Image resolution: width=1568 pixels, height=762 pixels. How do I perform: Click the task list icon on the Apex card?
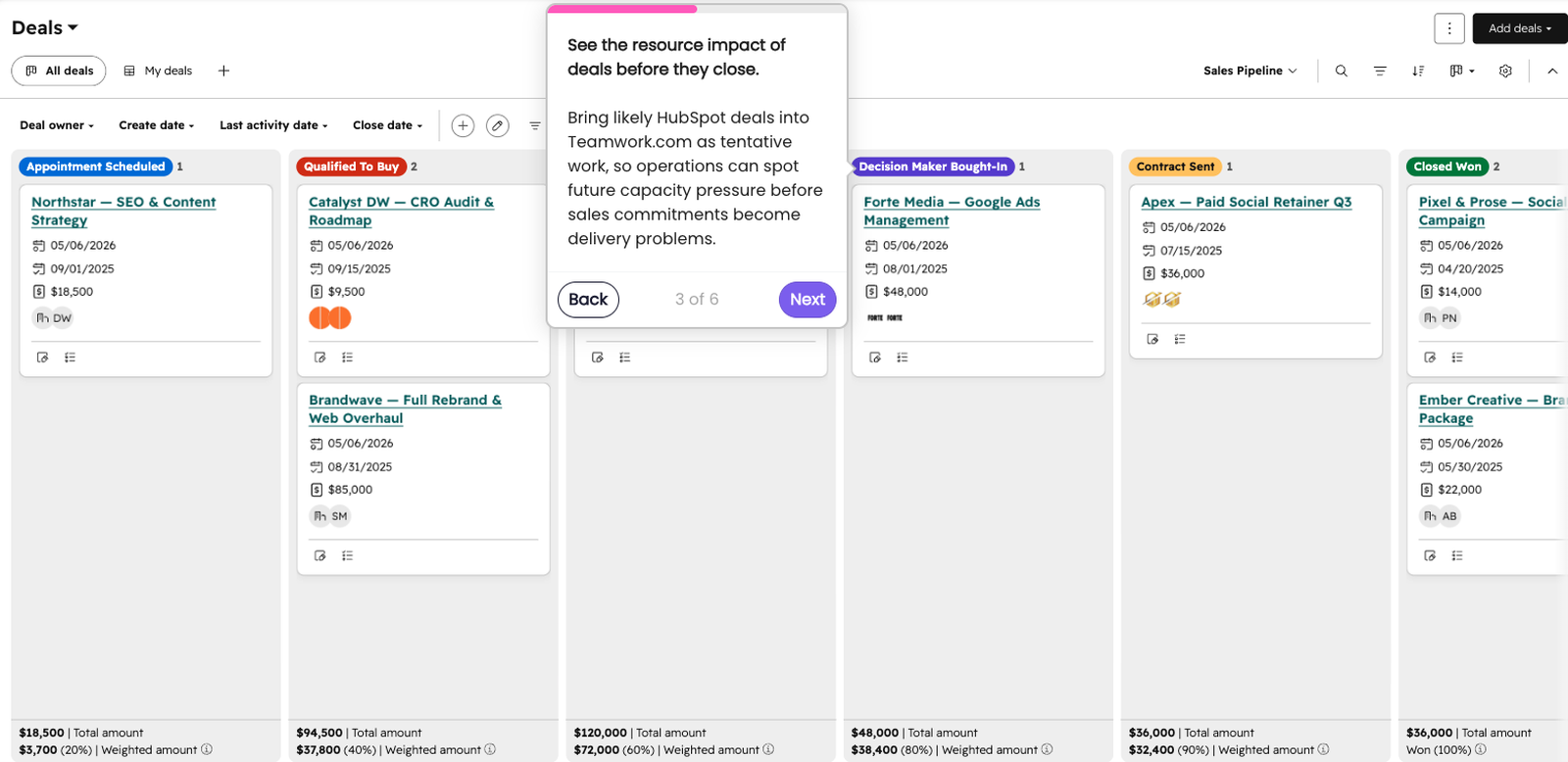coord(1179,339)
